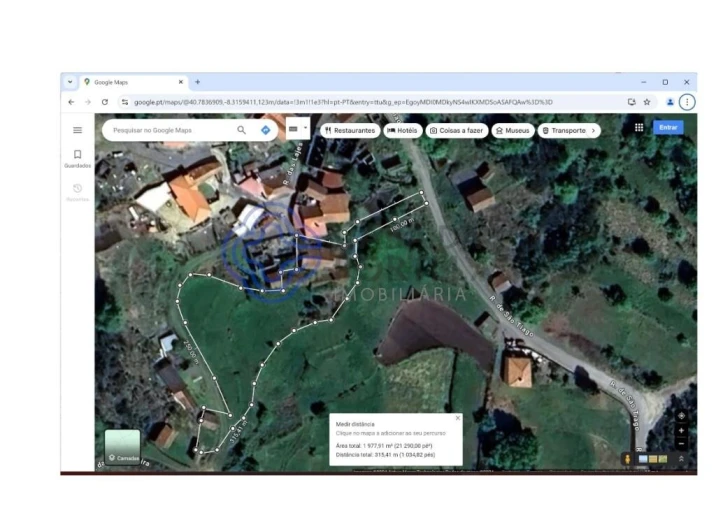Reload the page in the browser
Image resolution: width=716 pixels, height=506 pixels.
point(104,102)
